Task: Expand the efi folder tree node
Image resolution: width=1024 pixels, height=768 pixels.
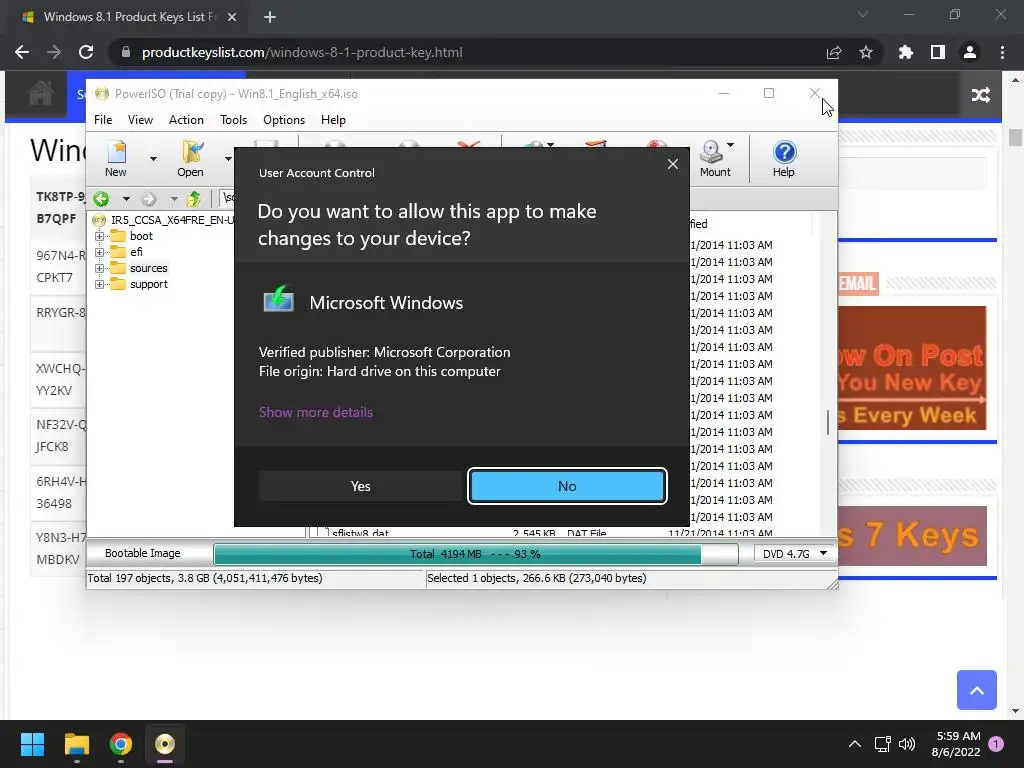Action: coord(99,252)
